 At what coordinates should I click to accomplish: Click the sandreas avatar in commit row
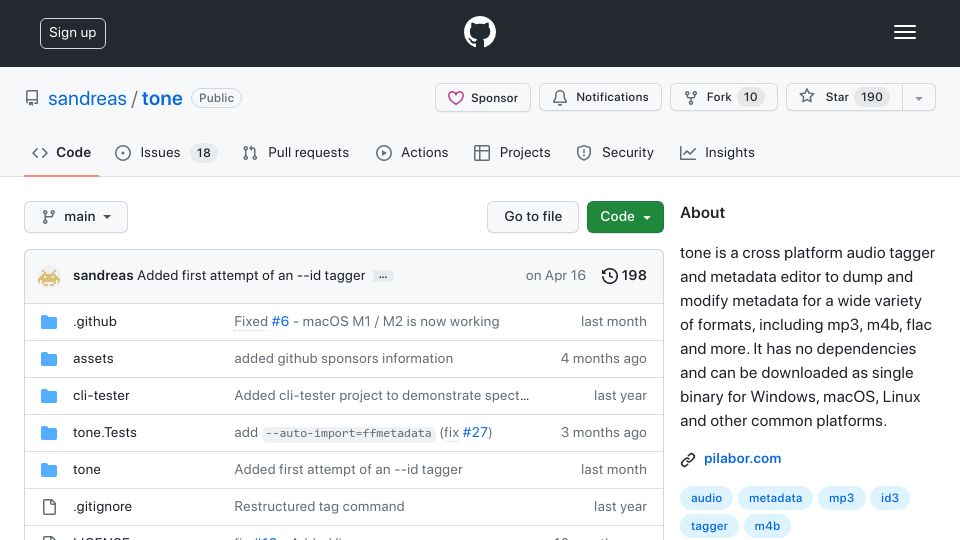[49, 277]
